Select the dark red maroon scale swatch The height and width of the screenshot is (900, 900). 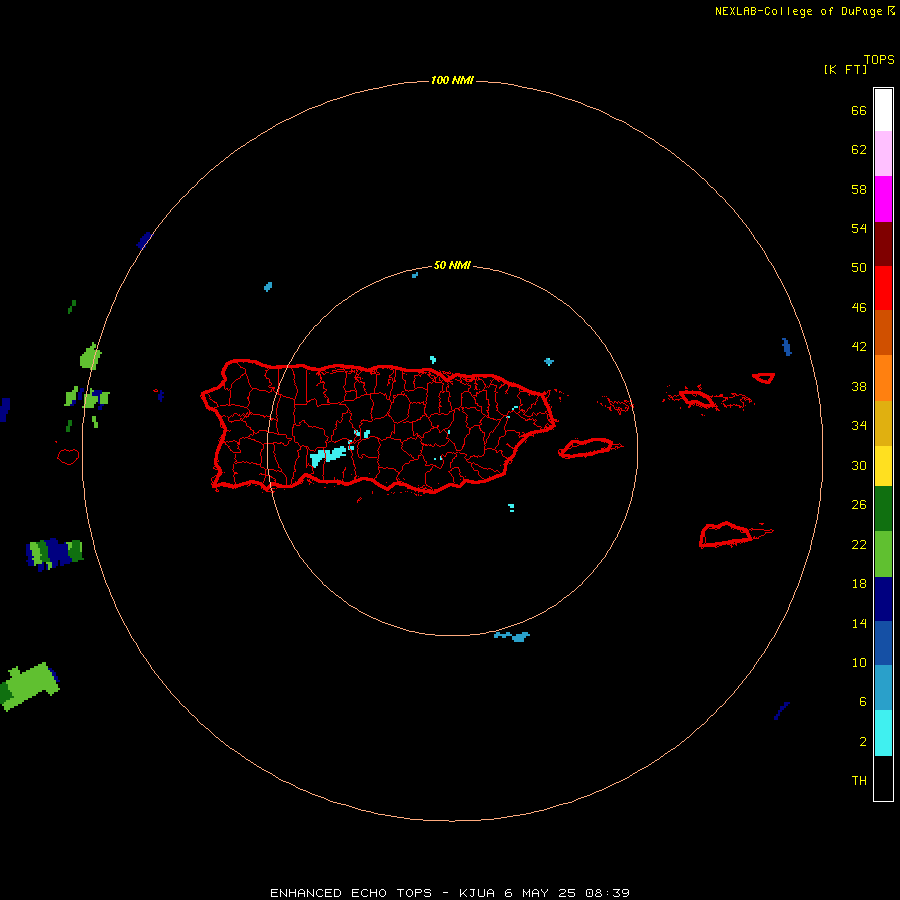click(x=883, y=243)
